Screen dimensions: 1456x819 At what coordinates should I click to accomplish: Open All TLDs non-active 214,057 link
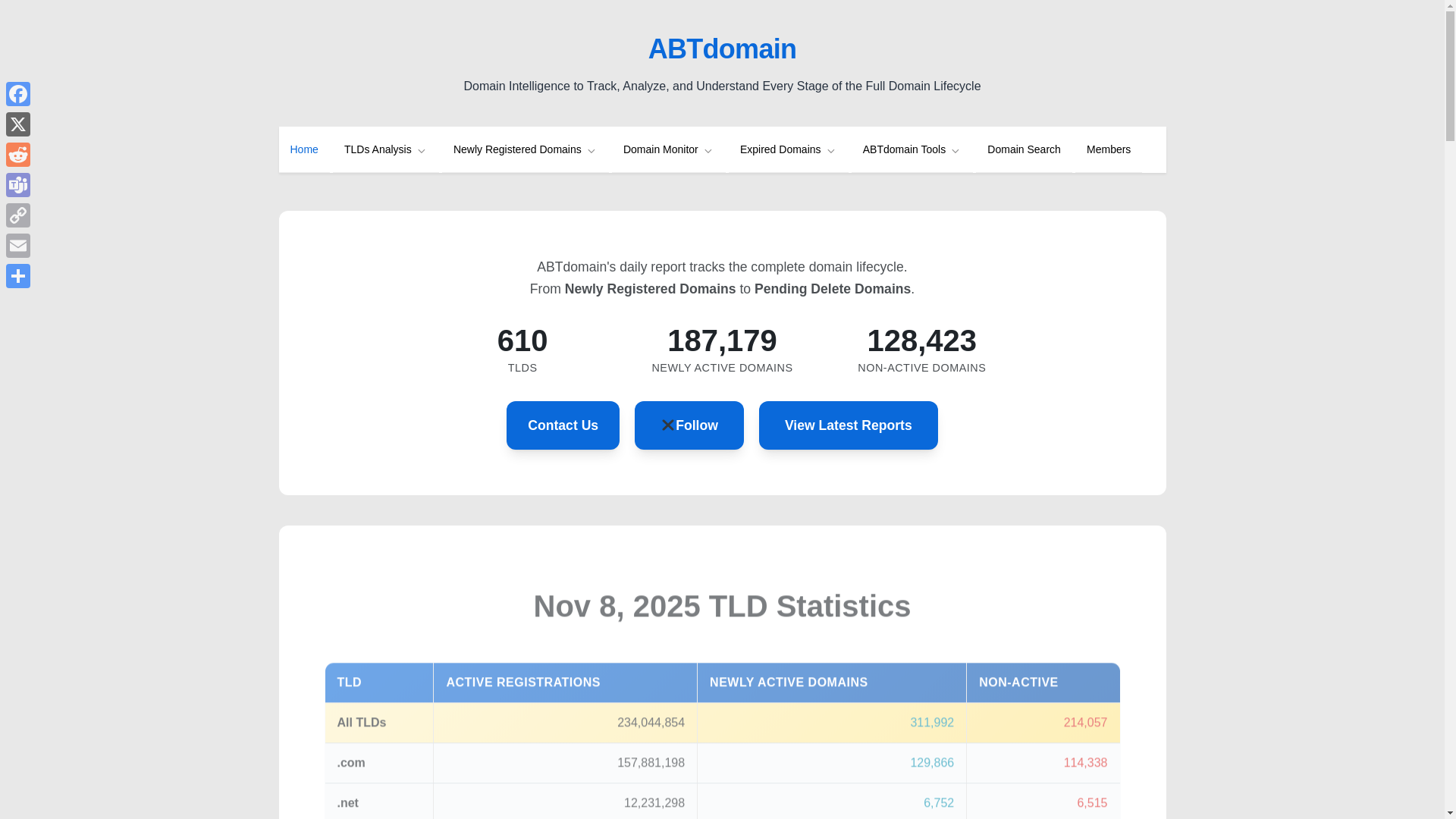[x=1085, y=723]
